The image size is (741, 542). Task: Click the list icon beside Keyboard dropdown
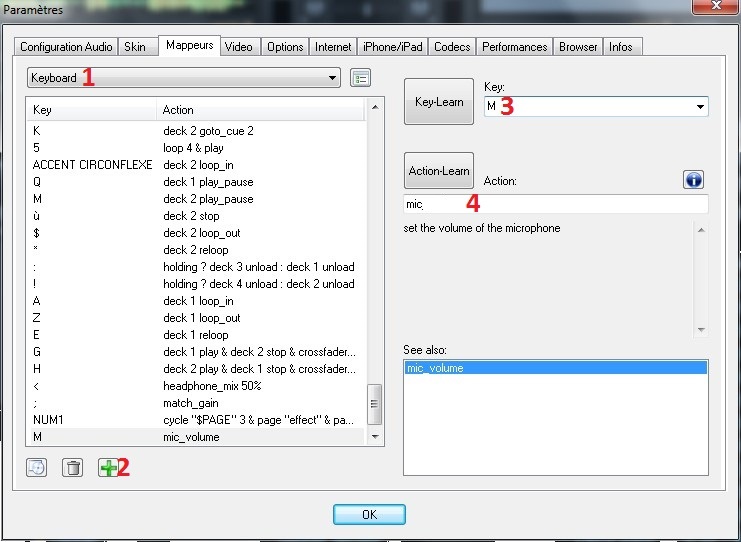(360, 78)
